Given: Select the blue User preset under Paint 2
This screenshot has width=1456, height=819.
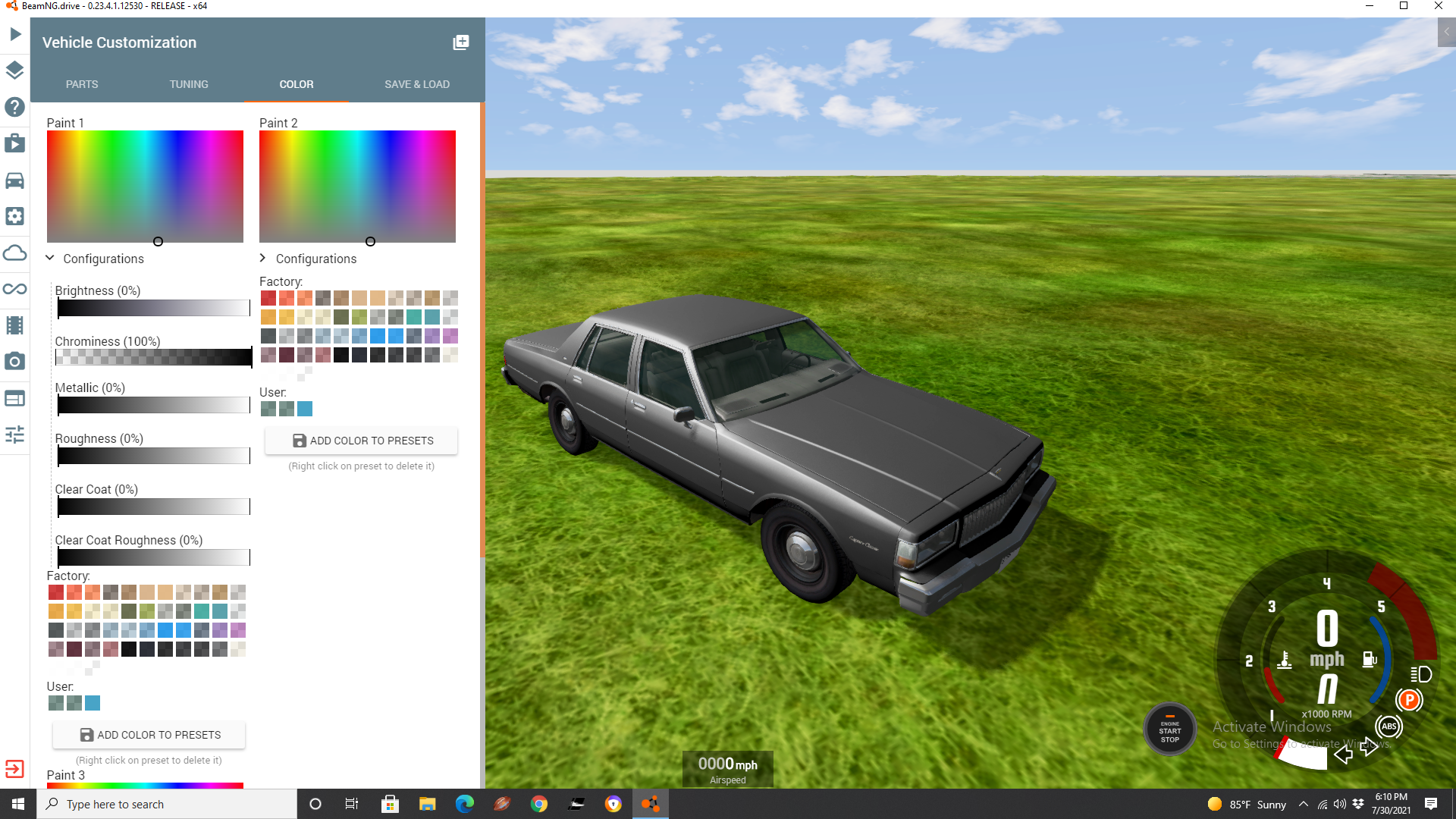Looking at the screenshot, I should (305, 409).
